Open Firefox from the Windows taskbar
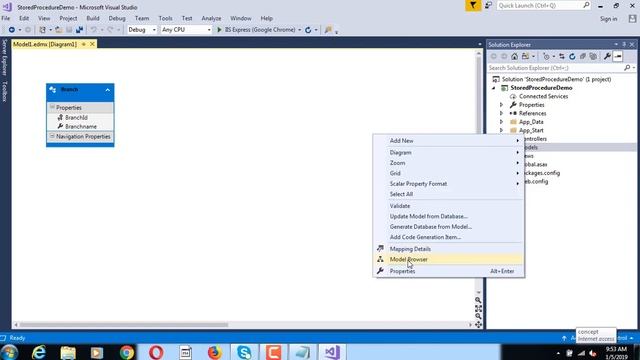Viewport: 640px width, 360px height. click(215, 352)
